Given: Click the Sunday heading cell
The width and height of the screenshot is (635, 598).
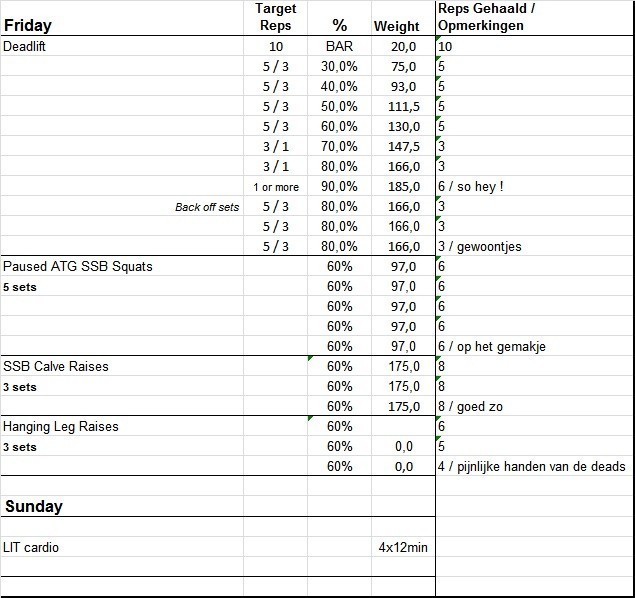Looking at the screenshot, I should coord(34,506).
